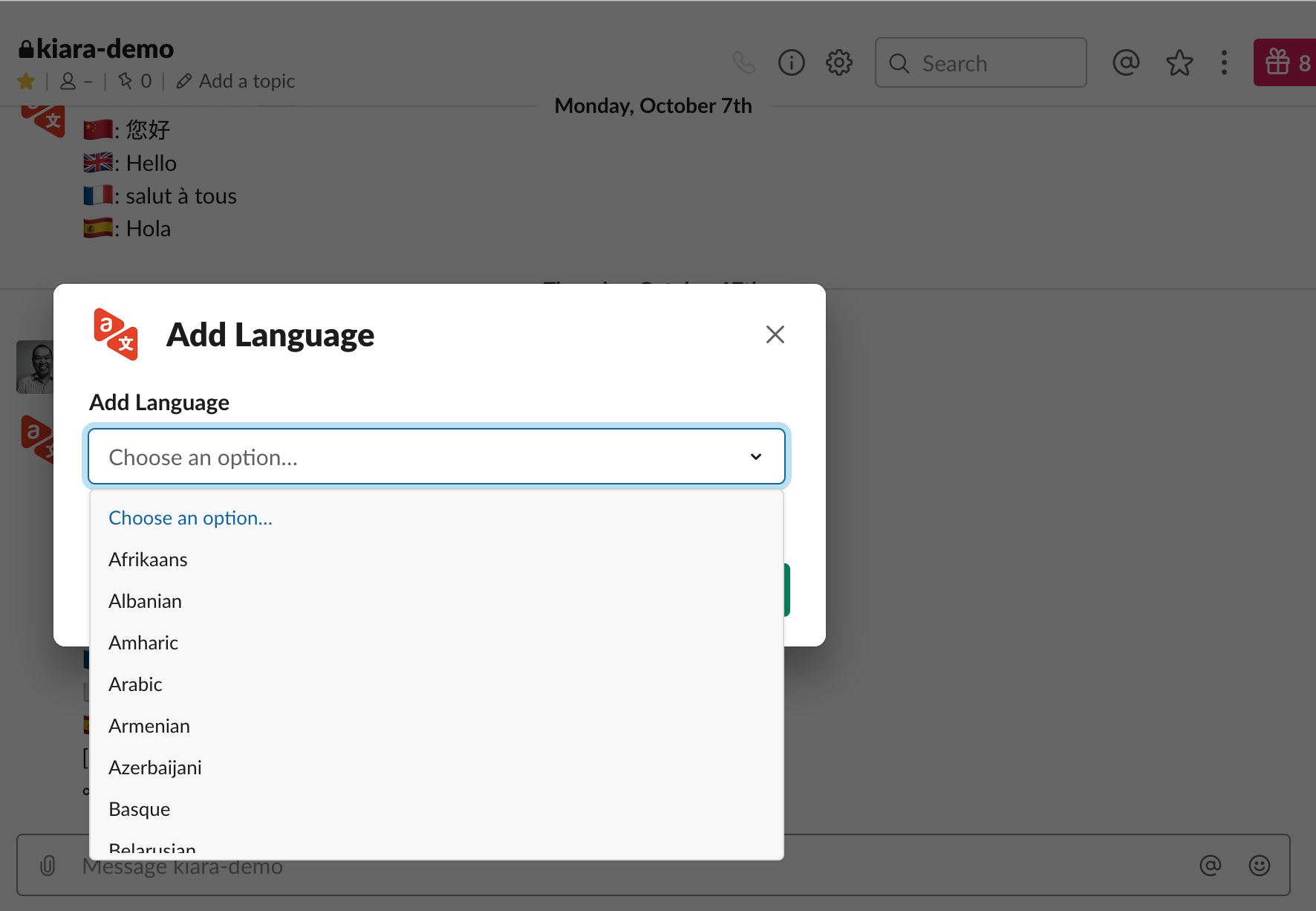
Task: Open channel settings with the gear icon
Action: coord(838,62)
